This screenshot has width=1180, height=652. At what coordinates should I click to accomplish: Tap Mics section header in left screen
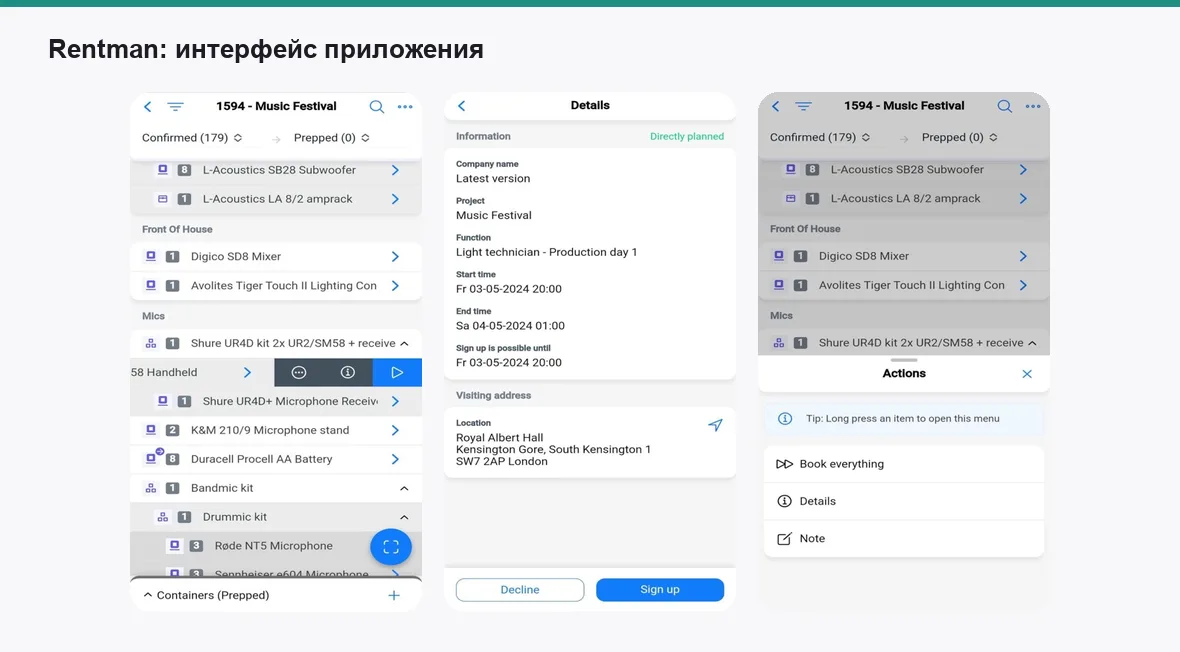pyautogui.click(x=153, y=316)
